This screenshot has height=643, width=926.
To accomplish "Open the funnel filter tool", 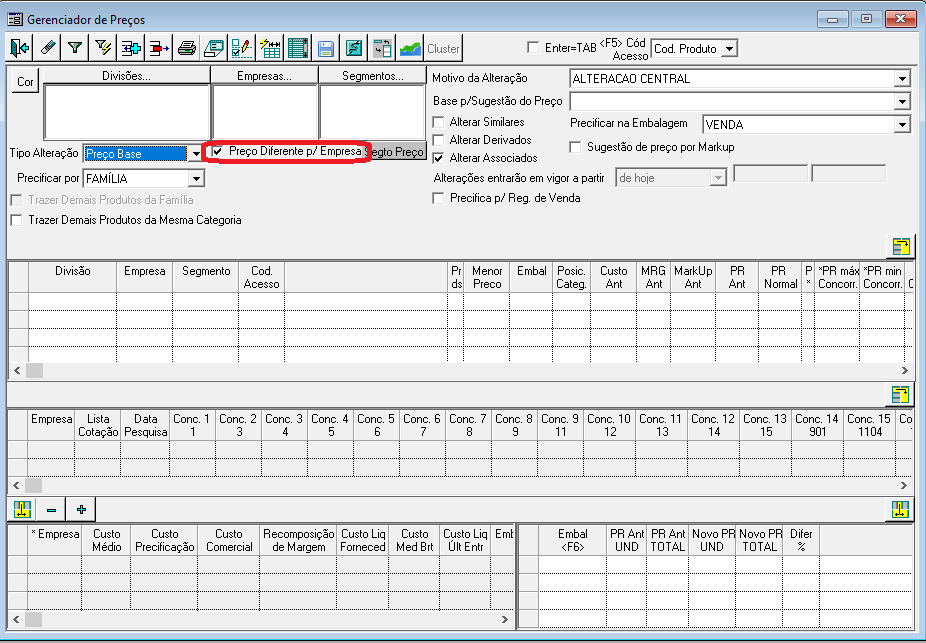I will click(x=75, y=48).
